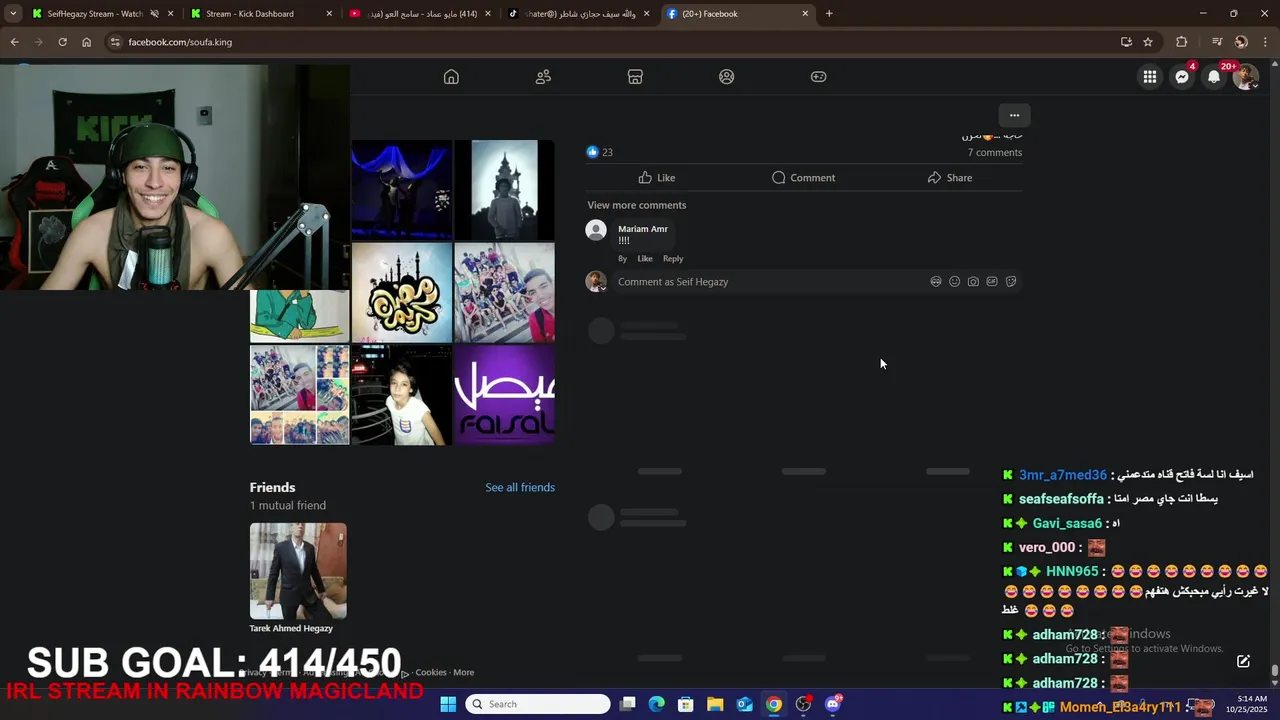
Task: Open Discord from taskbar
Action: pos(833,704)
